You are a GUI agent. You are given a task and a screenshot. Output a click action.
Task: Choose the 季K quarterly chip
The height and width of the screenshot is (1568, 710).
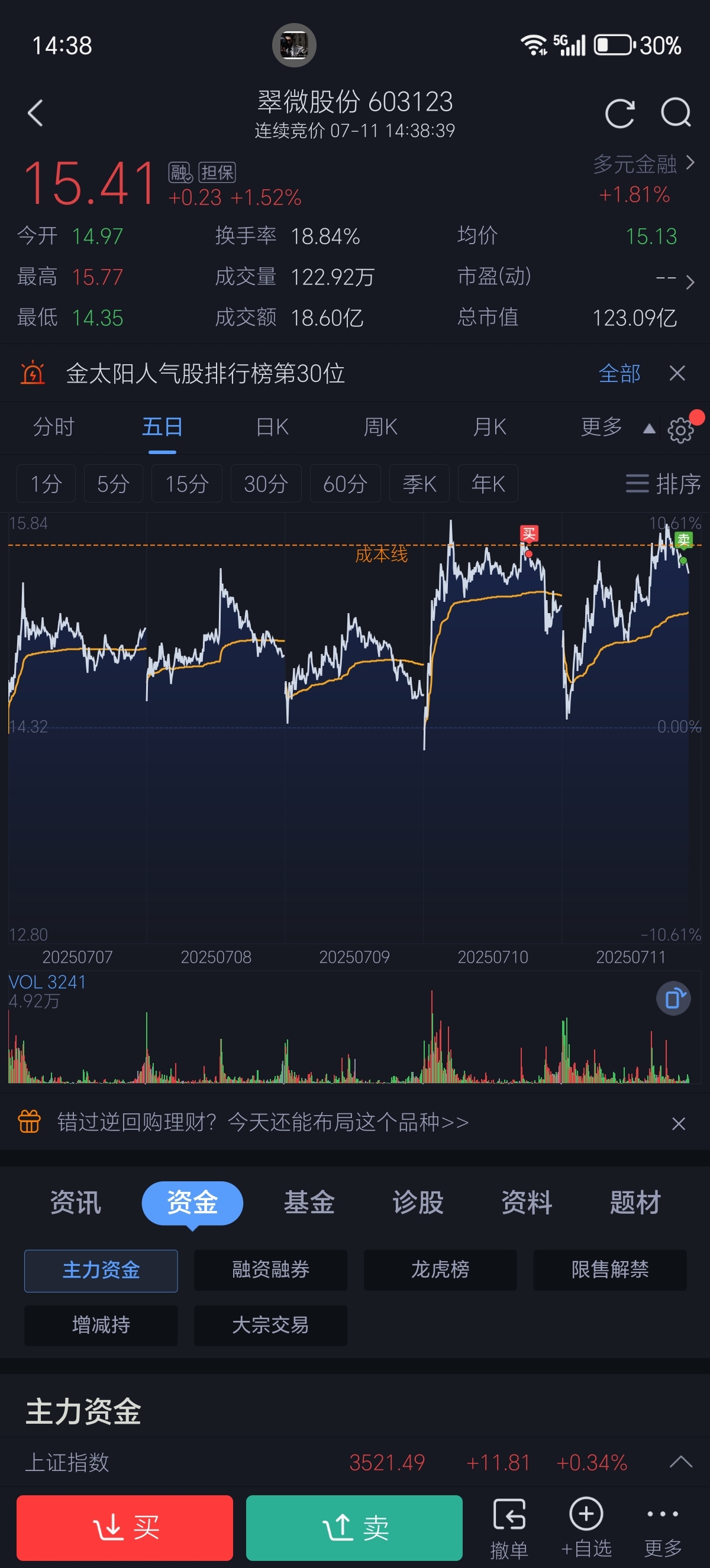tap(419, 483)
